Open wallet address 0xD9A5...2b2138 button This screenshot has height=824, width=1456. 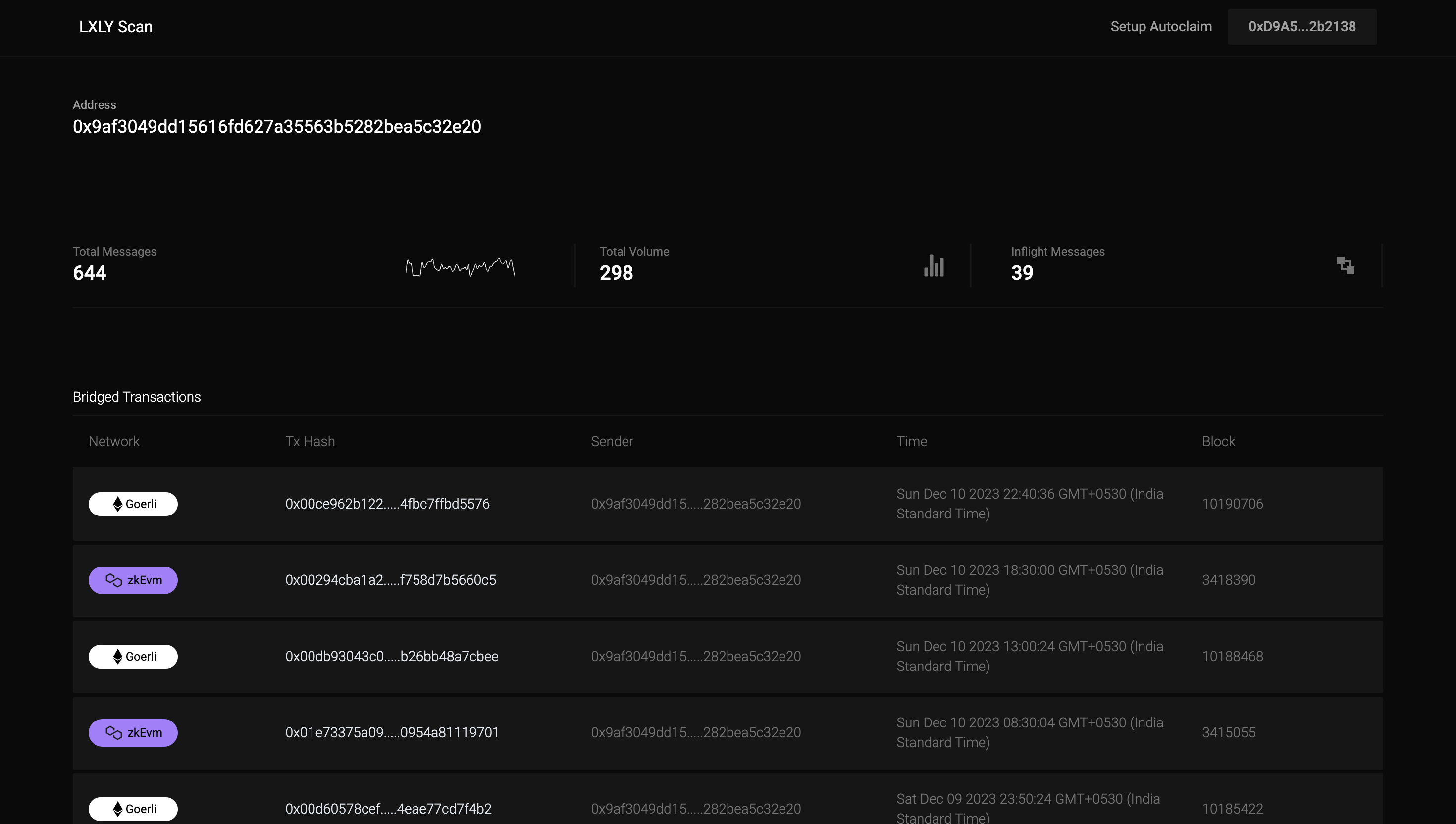(x=1301, y=27)
